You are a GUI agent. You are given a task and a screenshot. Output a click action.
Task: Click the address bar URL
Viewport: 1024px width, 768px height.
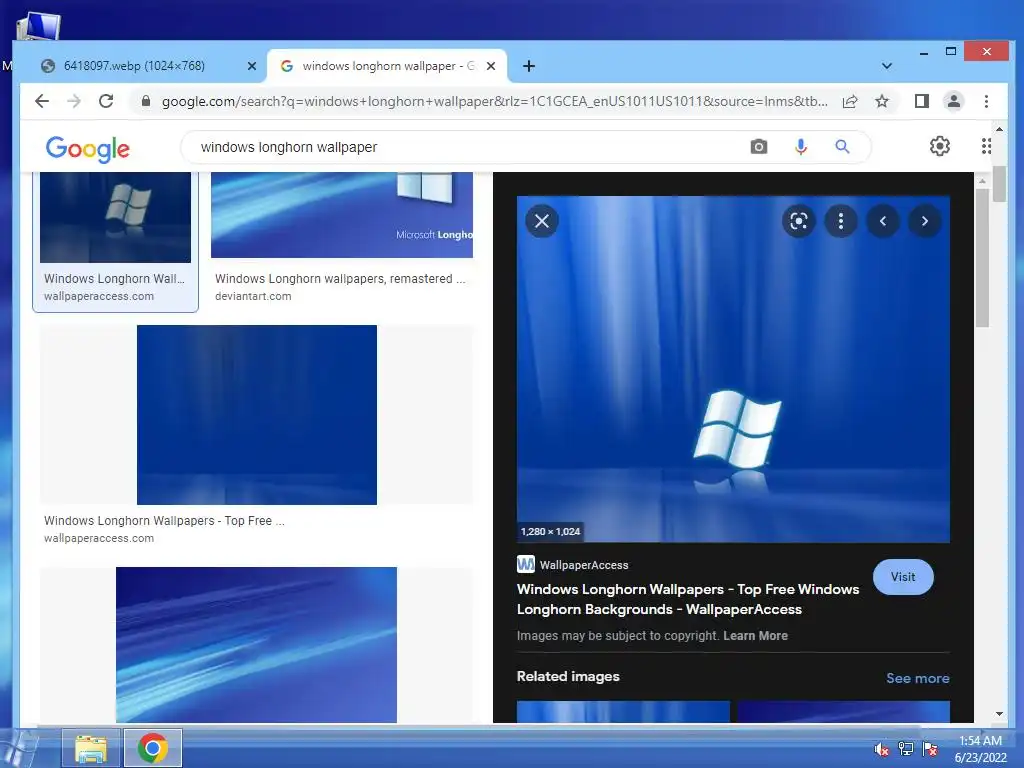(x=494, y=101)
